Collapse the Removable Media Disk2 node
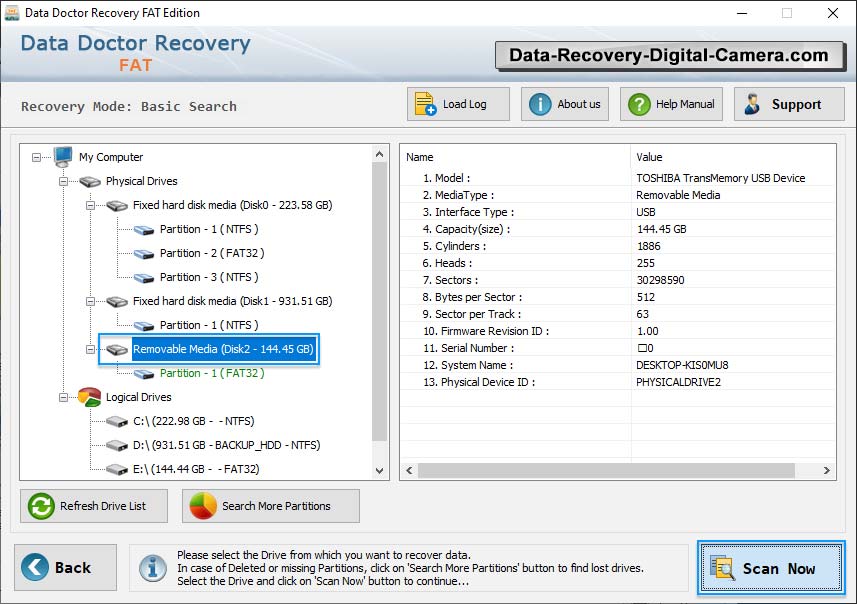The width and height of the screenshot is (857, 604). coord(91,349)
